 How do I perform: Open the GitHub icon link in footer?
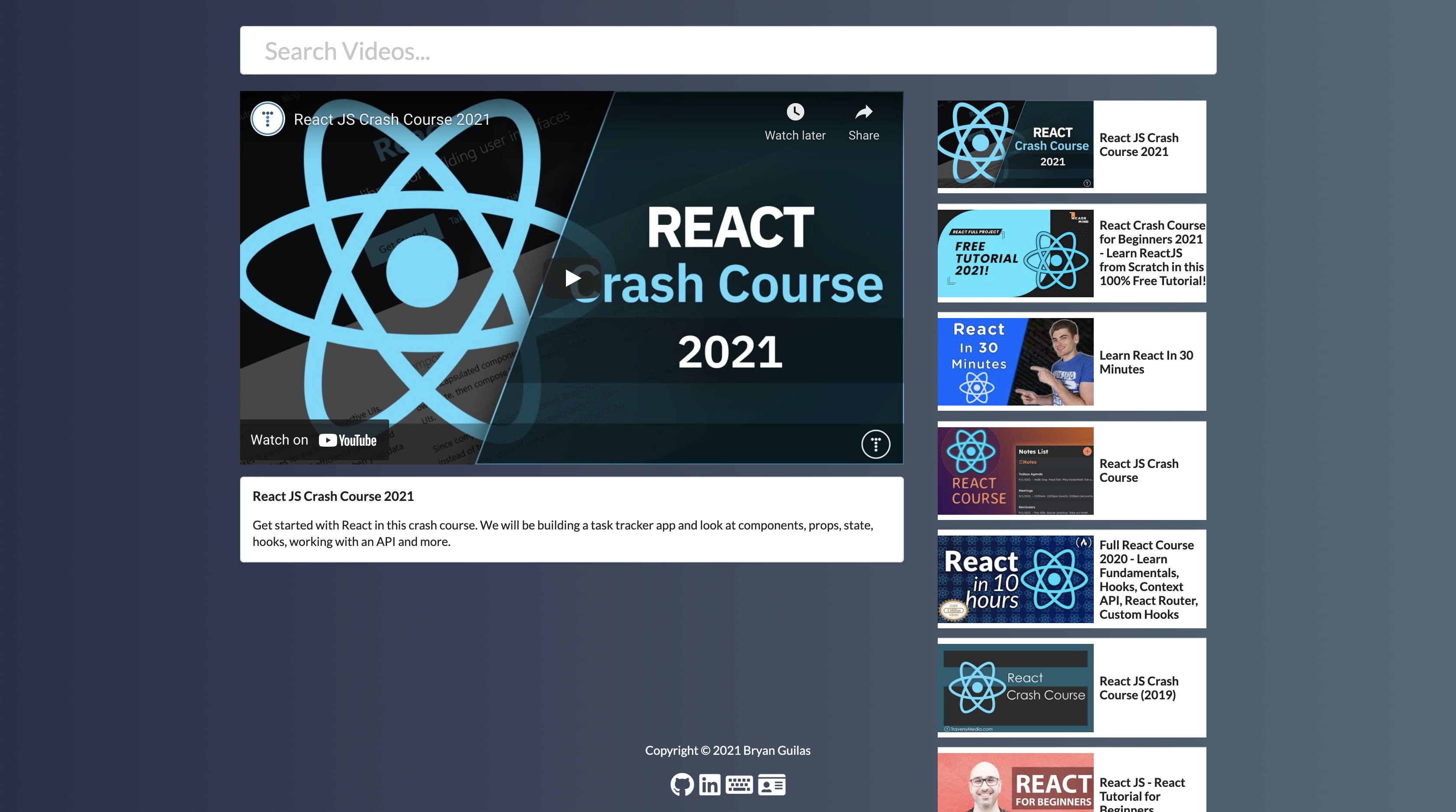pyautogui.click(x=682, y=784)
